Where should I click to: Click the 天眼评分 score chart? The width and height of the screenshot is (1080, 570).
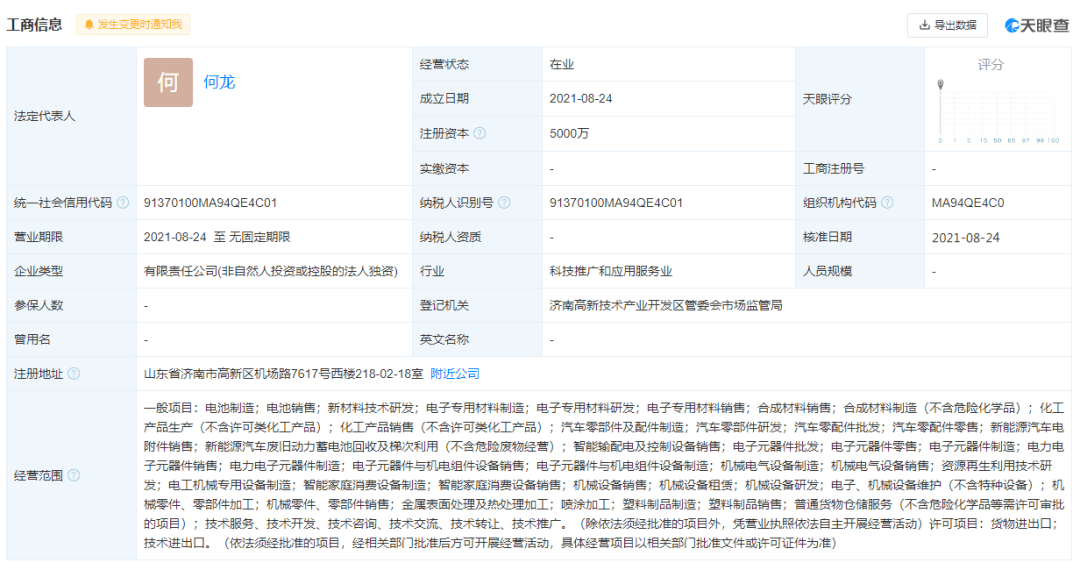tap(997, 110)
